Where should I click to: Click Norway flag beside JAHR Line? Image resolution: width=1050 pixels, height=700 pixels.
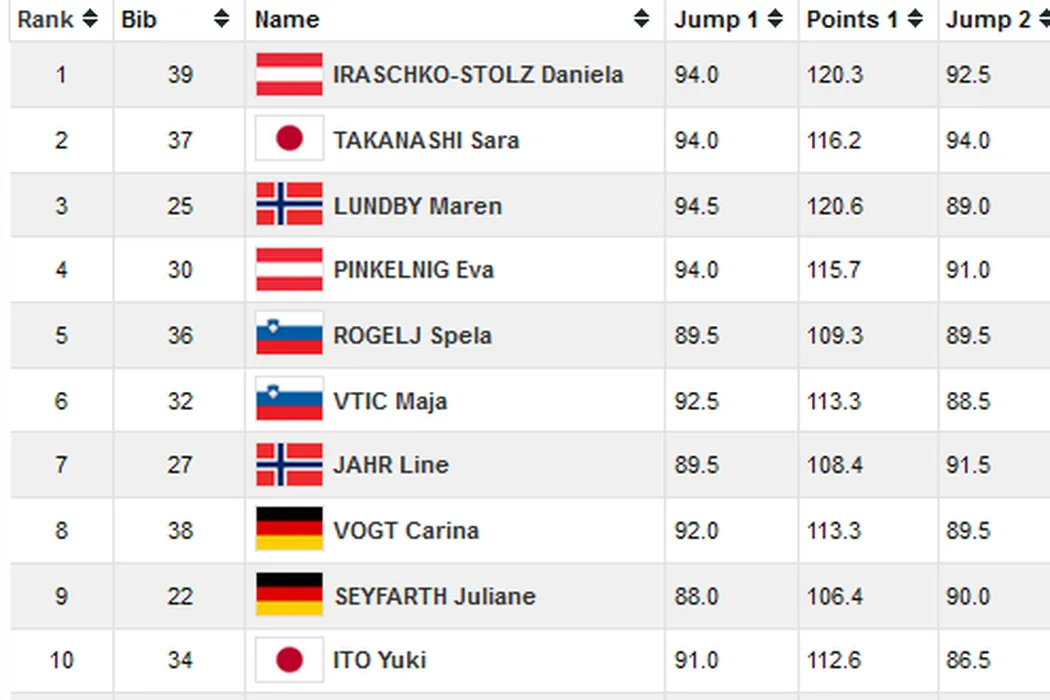[289, 464]
